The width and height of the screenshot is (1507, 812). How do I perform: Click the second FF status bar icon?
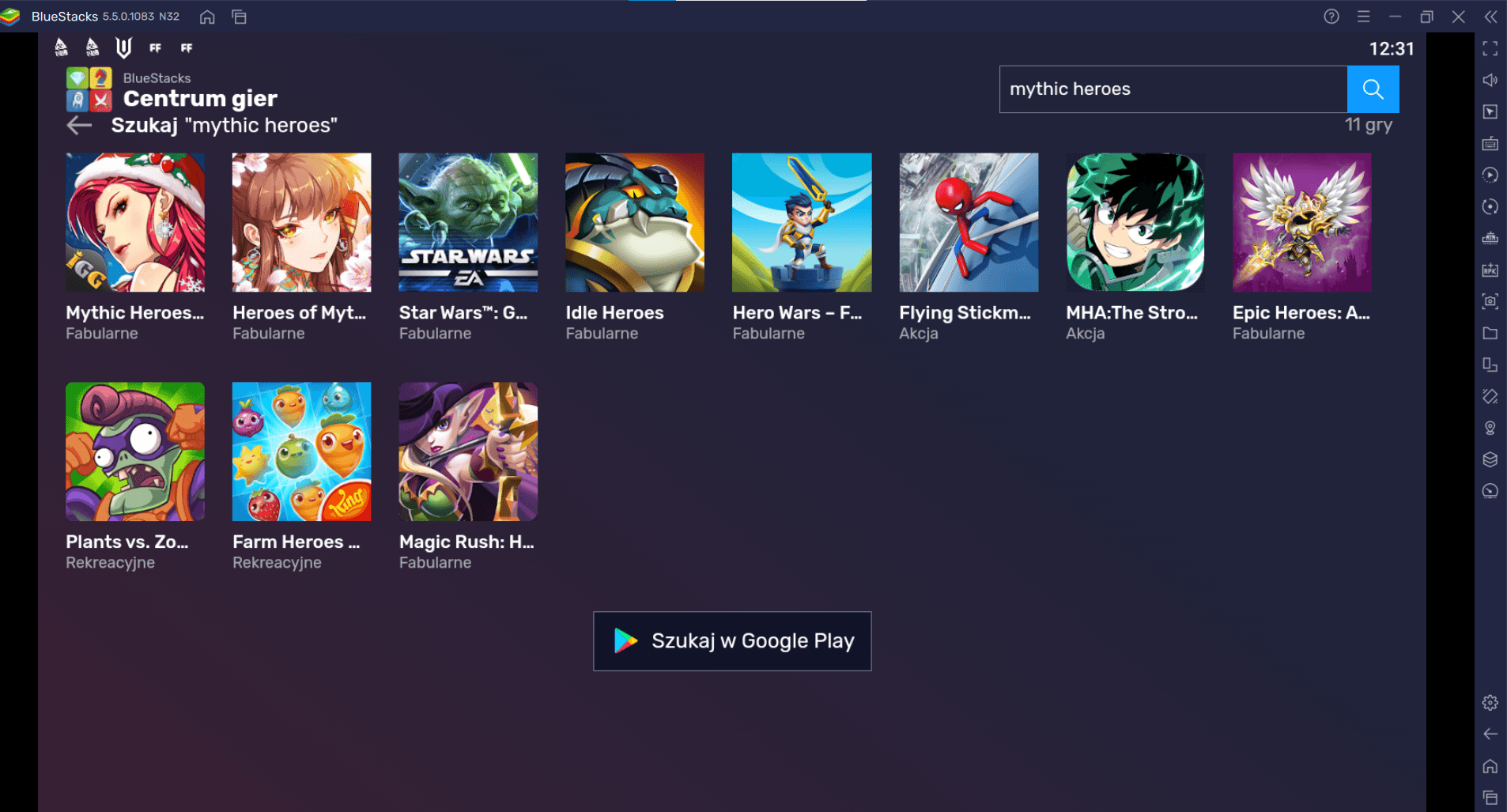pos(187,48)
